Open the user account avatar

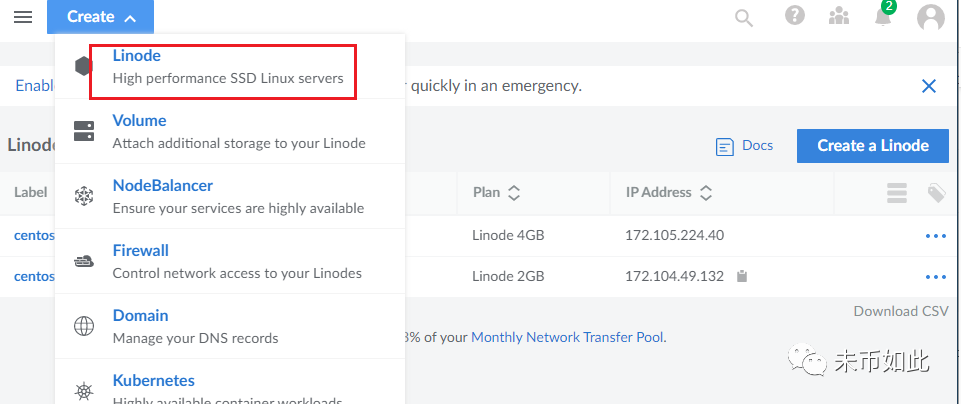[x=931, y=17]
